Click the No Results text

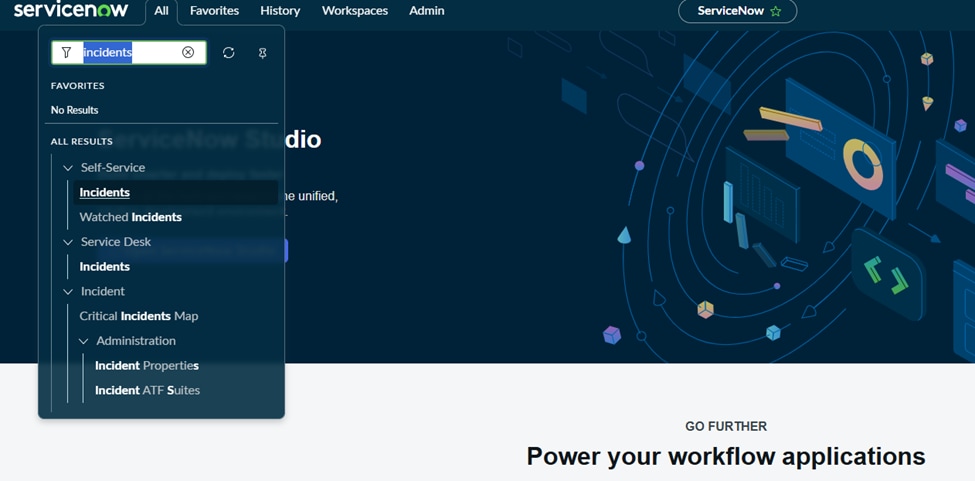coord(75,110)
